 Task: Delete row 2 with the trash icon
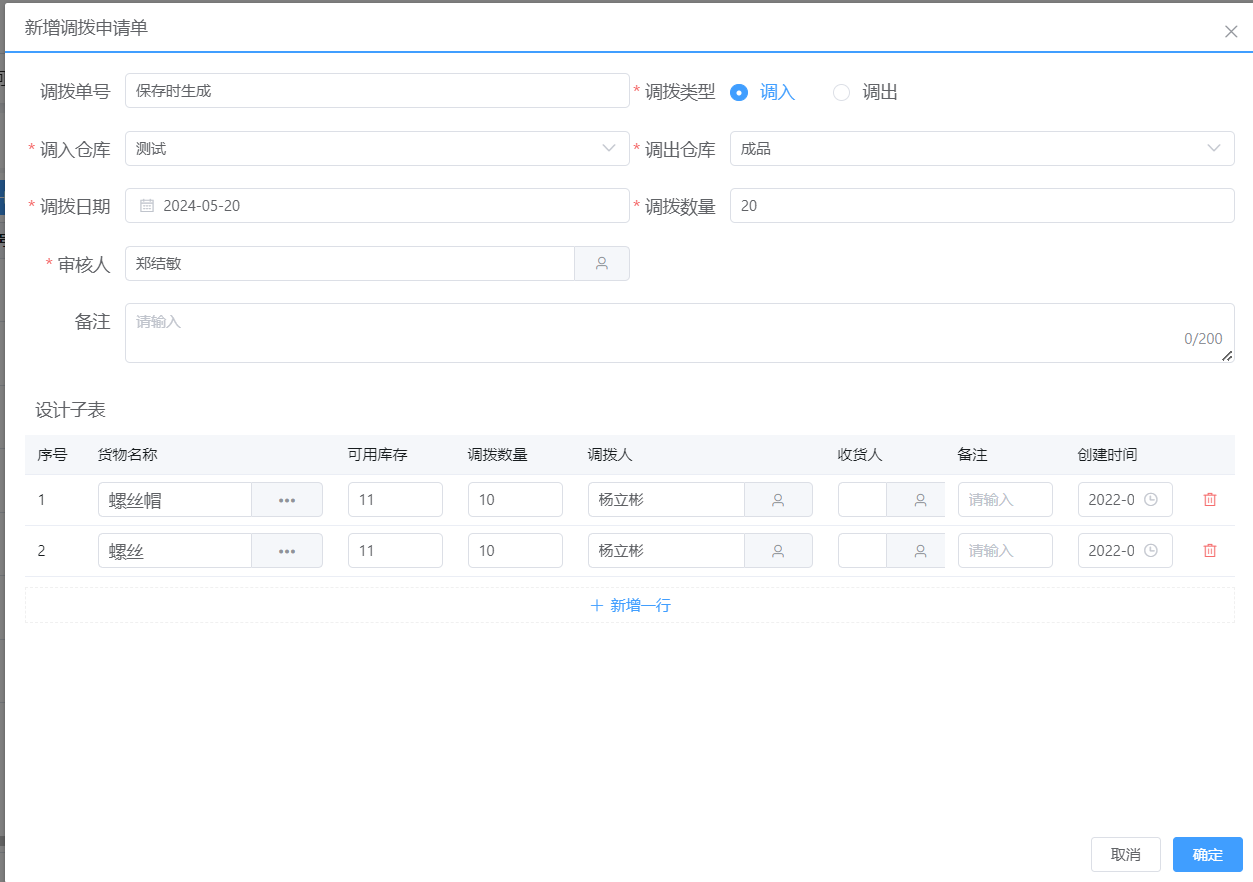(1210, 550)
